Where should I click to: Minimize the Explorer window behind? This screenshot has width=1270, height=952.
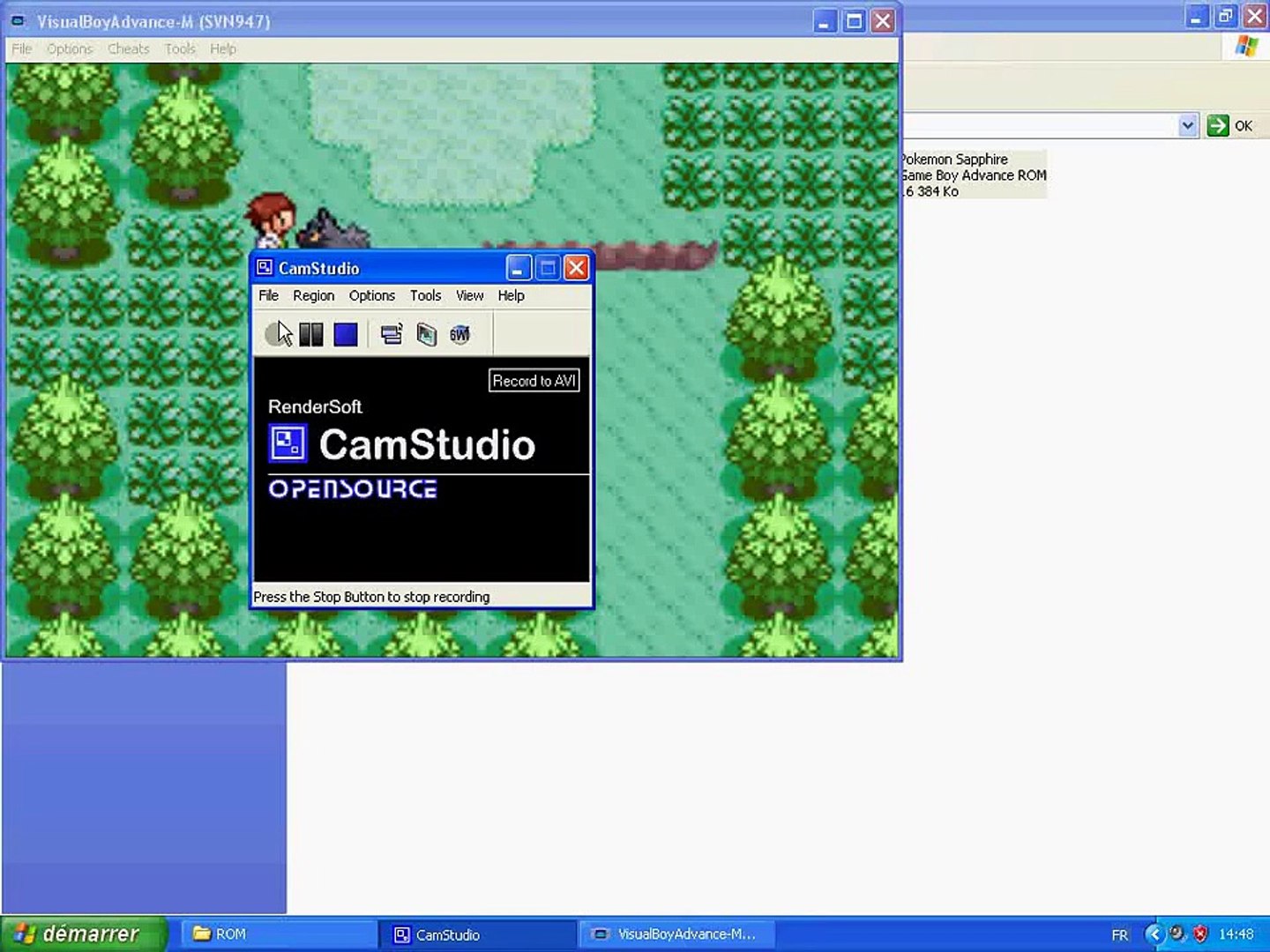[x=1197, y=16]
